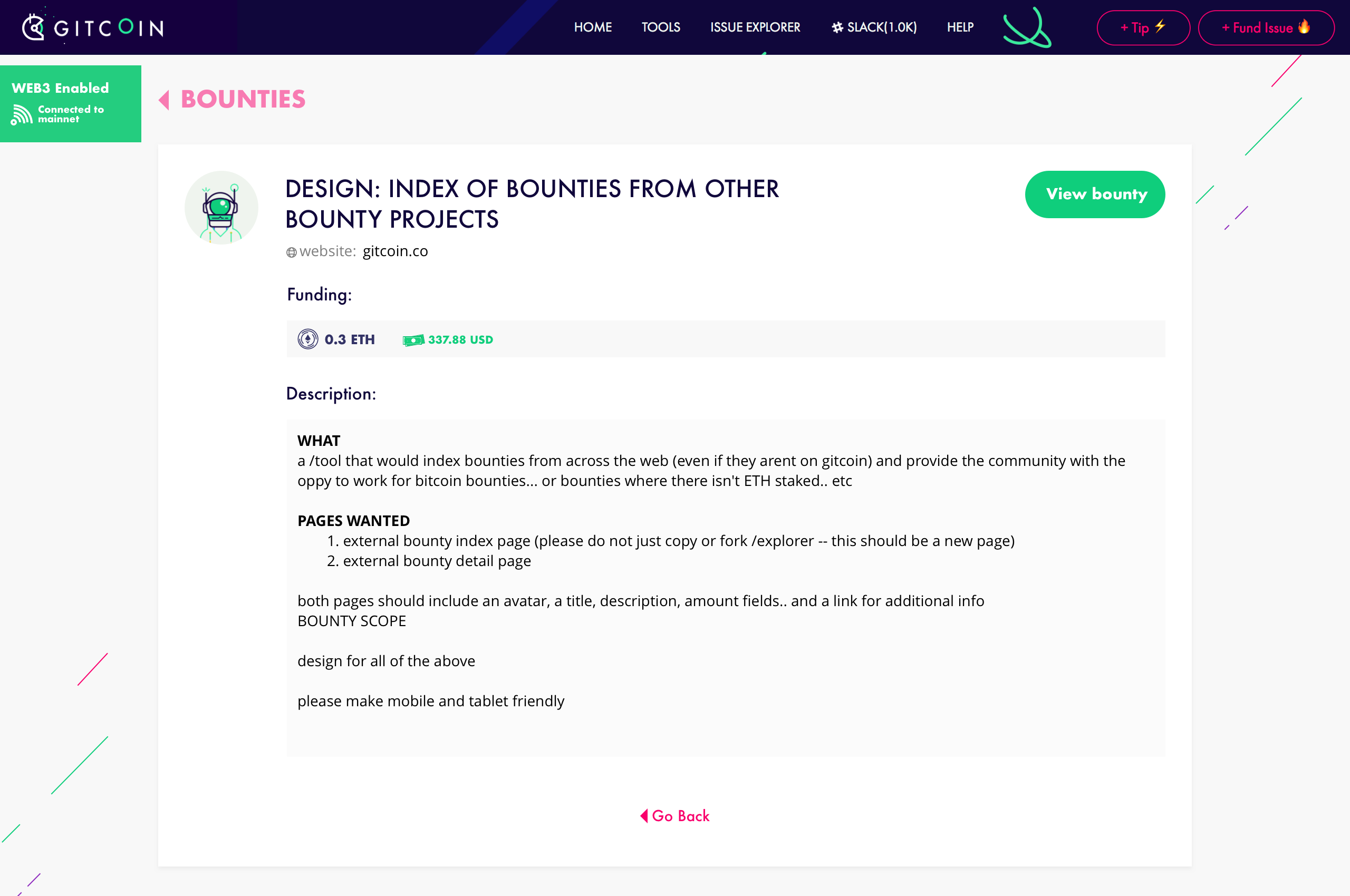Click the fire emoji on Fund Issue button
1350x896 pixels.
coord(1305,27)
